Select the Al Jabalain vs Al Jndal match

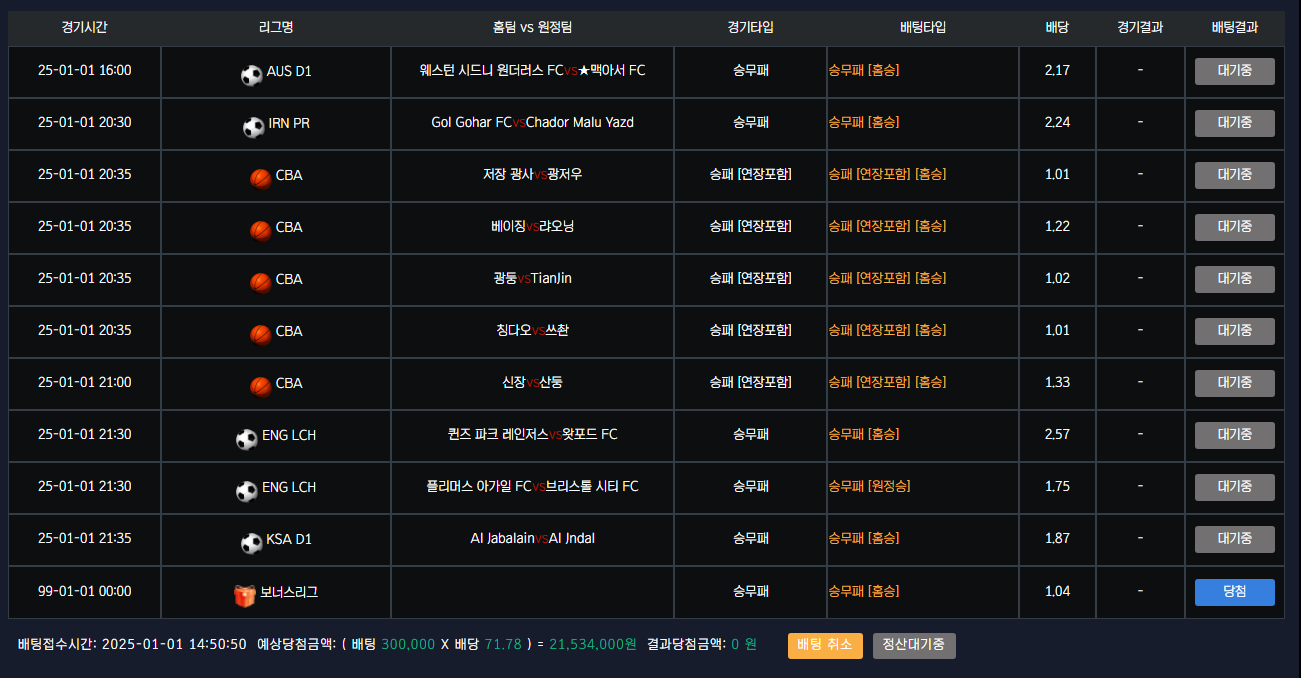pos(532,539)
